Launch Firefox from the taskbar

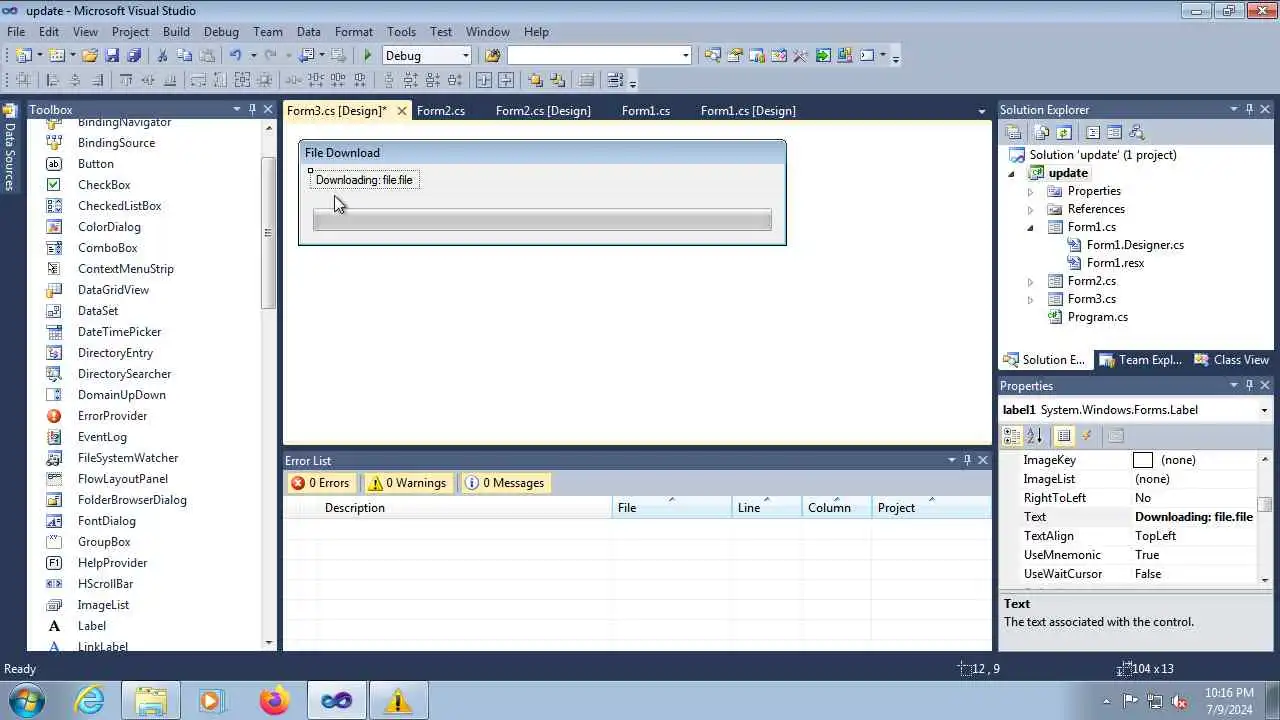pos(274,700)
